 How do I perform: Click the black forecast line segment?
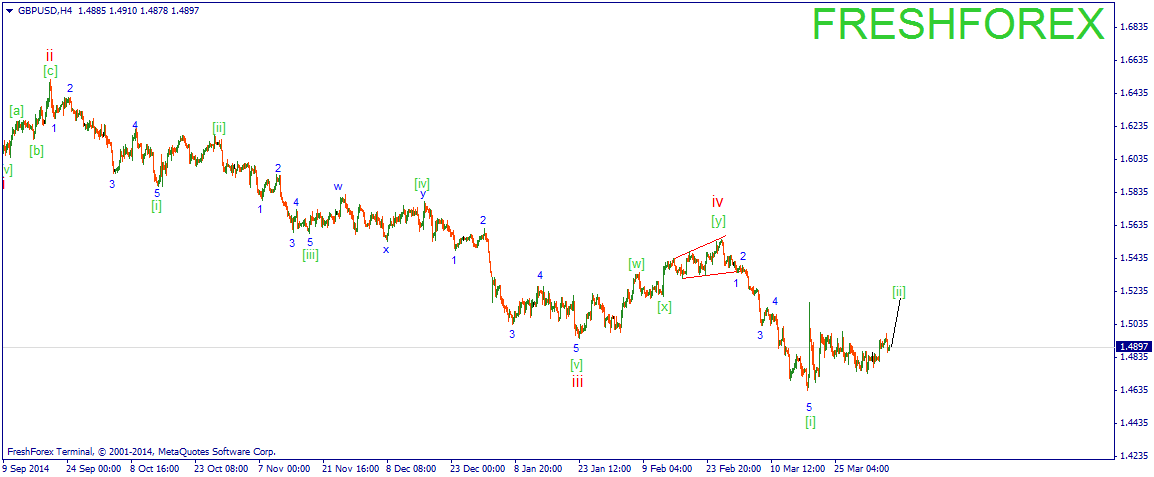click(896, 324)
